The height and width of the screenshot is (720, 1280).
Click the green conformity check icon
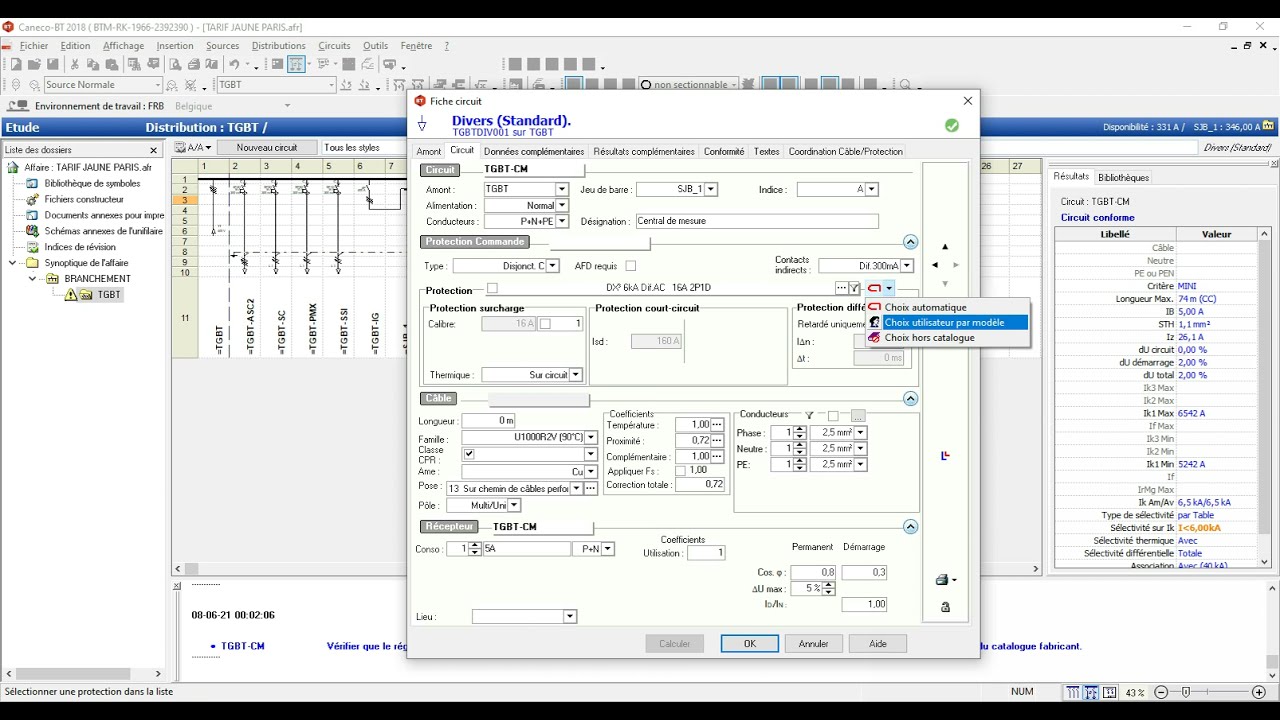(x=952, y=126)
